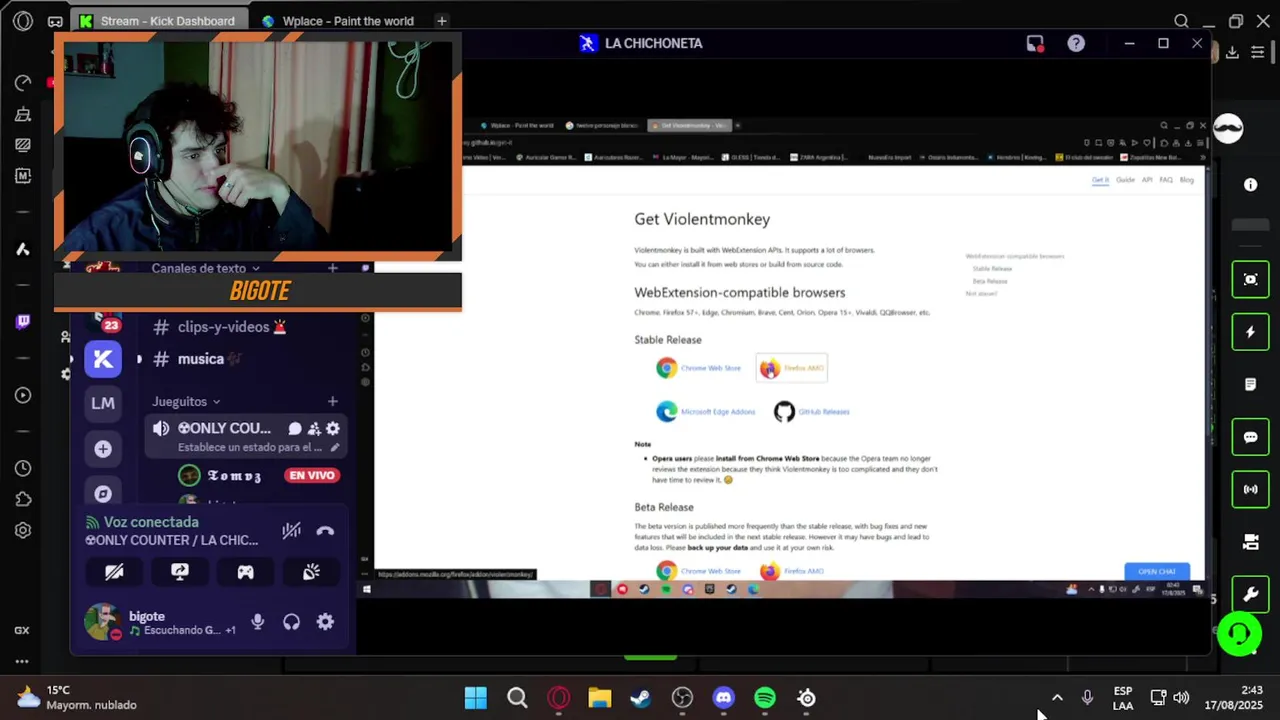Click the broadcast signal icon in right panel
The height and width of the screenshot is (720, 1280).
pos(1250,489)
